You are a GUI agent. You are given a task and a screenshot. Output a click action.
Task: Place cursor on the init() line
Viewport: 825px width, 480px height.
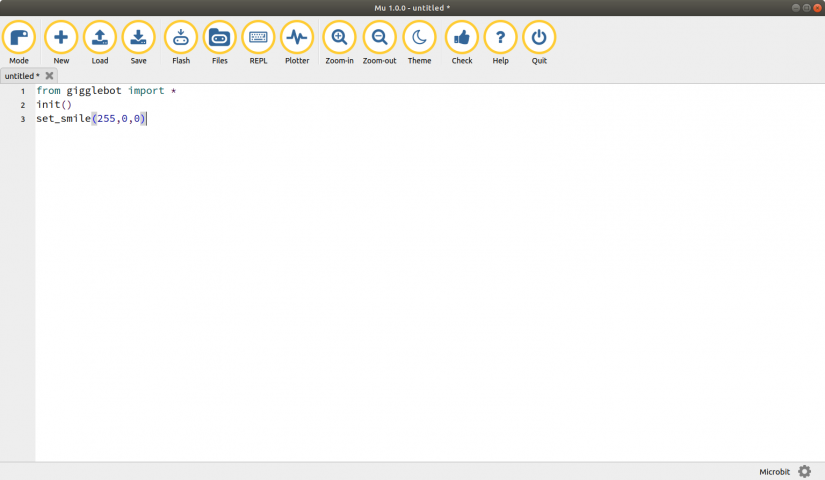point(54,105)
